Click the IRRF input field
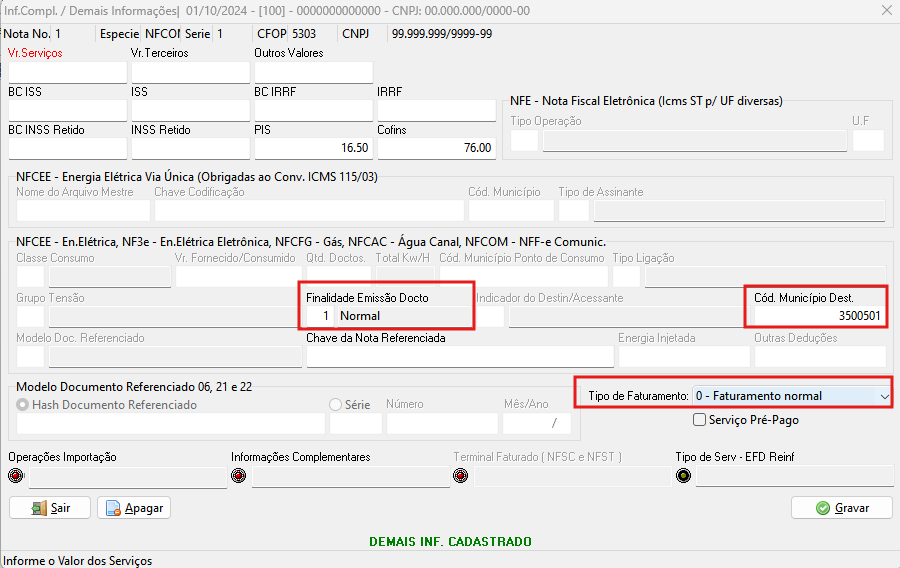Screen dimensions: 900x568 (x=437, y=111)
